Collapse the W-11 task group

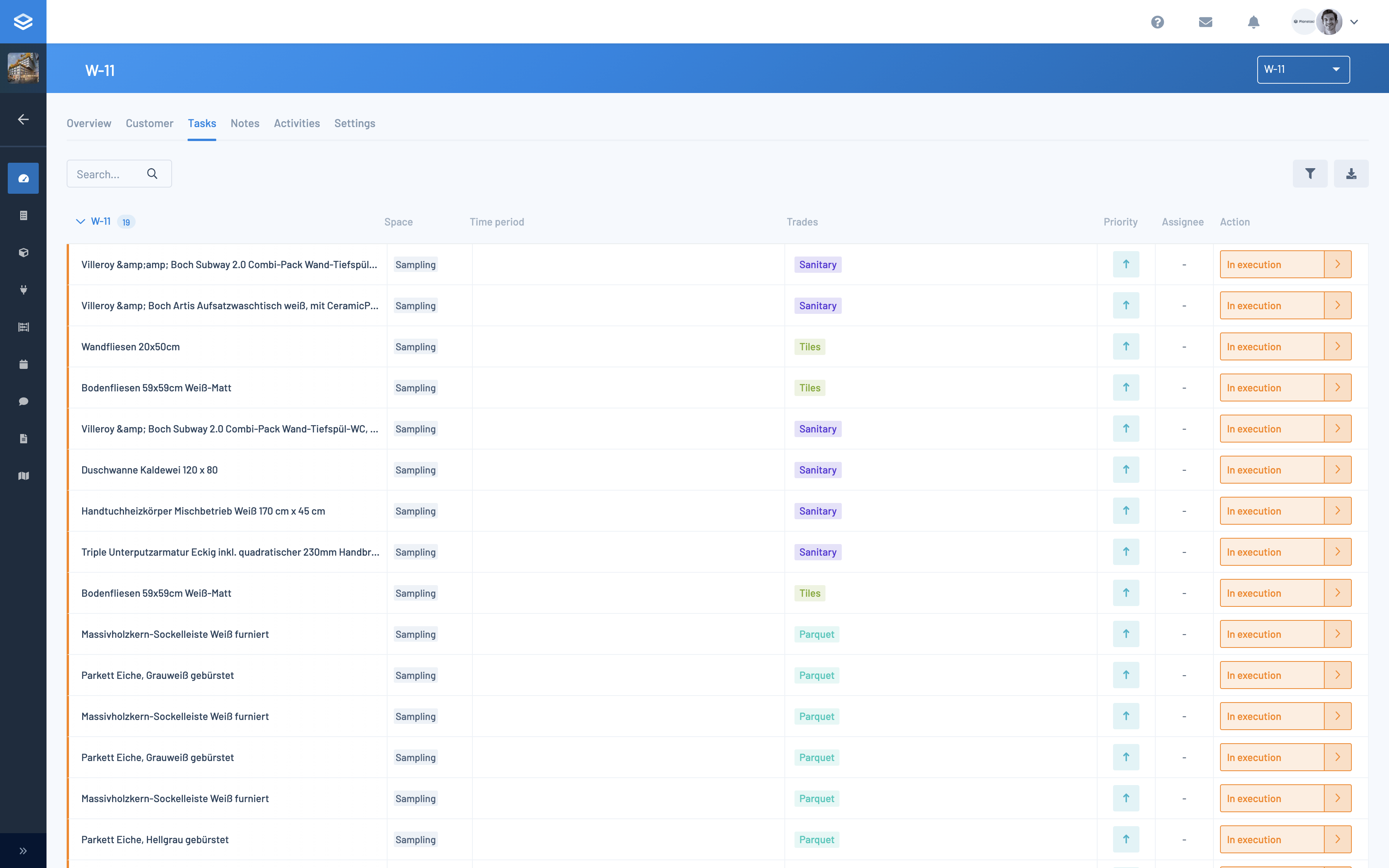pyautogui.click(x=80, y=222)
